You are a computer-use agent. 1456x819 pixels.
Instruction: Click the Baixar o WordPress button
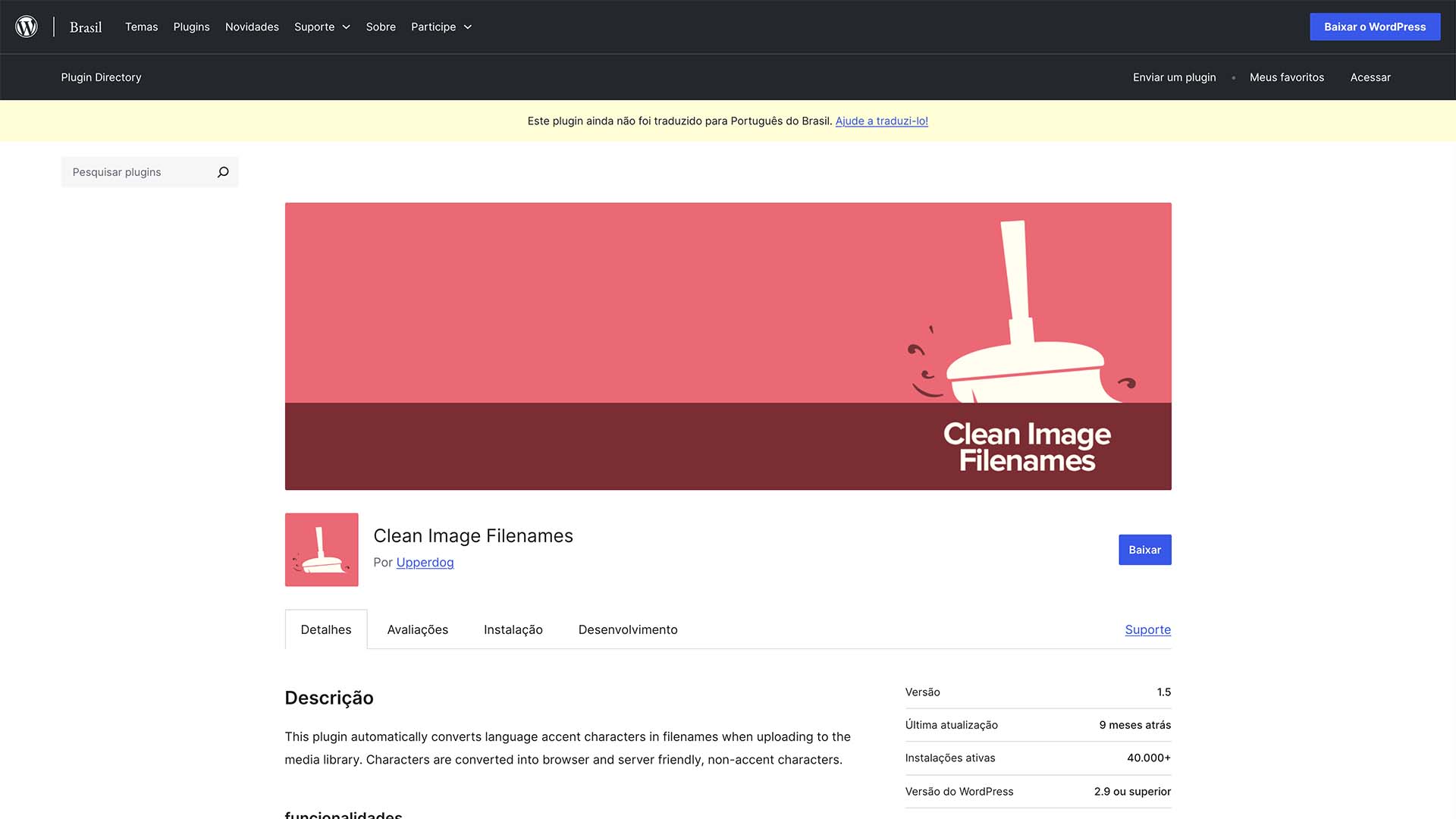coord(1375,27)
